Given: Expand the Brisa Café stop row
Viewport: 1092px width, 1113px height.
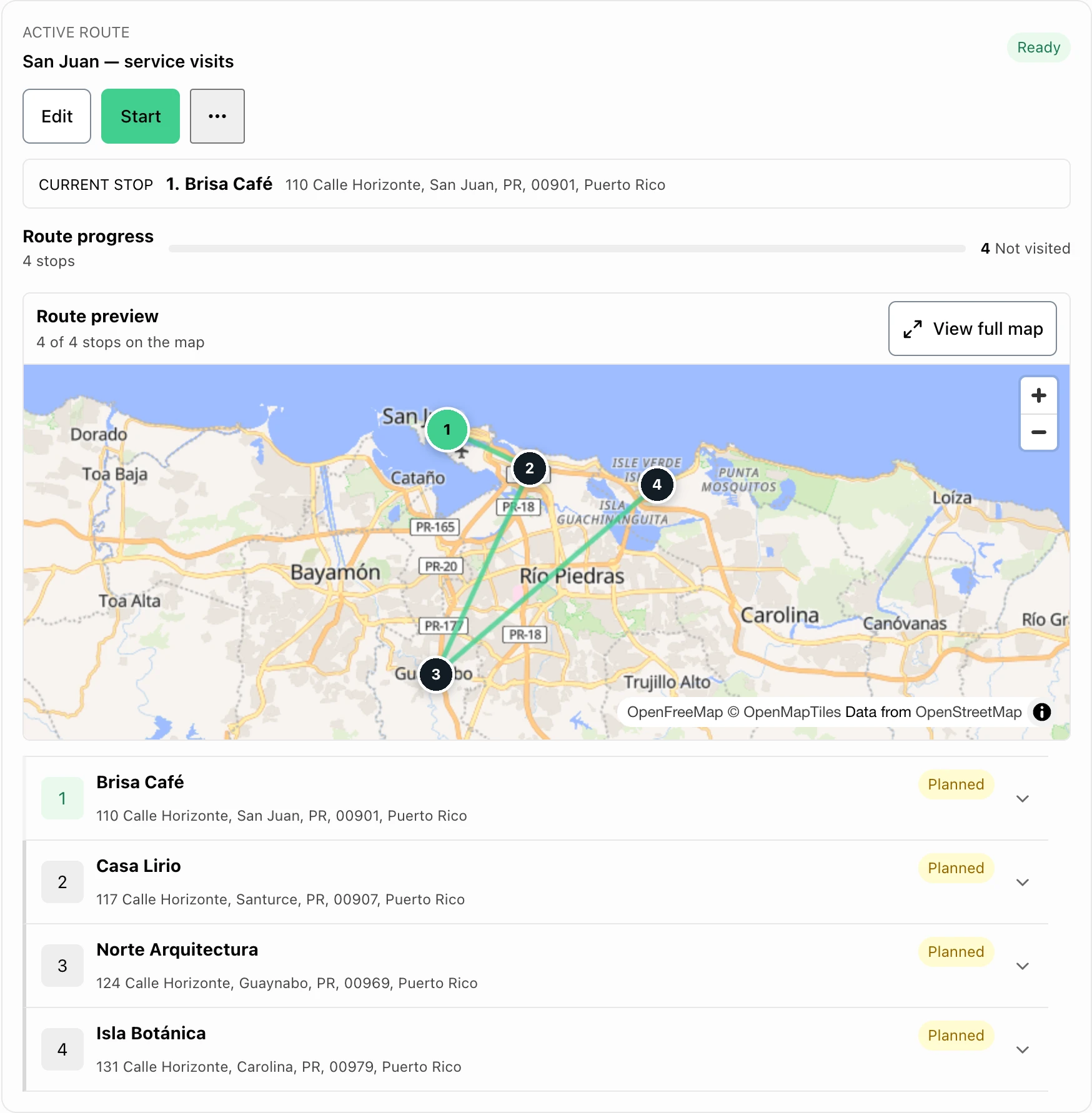Looking at the screenshot, I should 1022,799.
